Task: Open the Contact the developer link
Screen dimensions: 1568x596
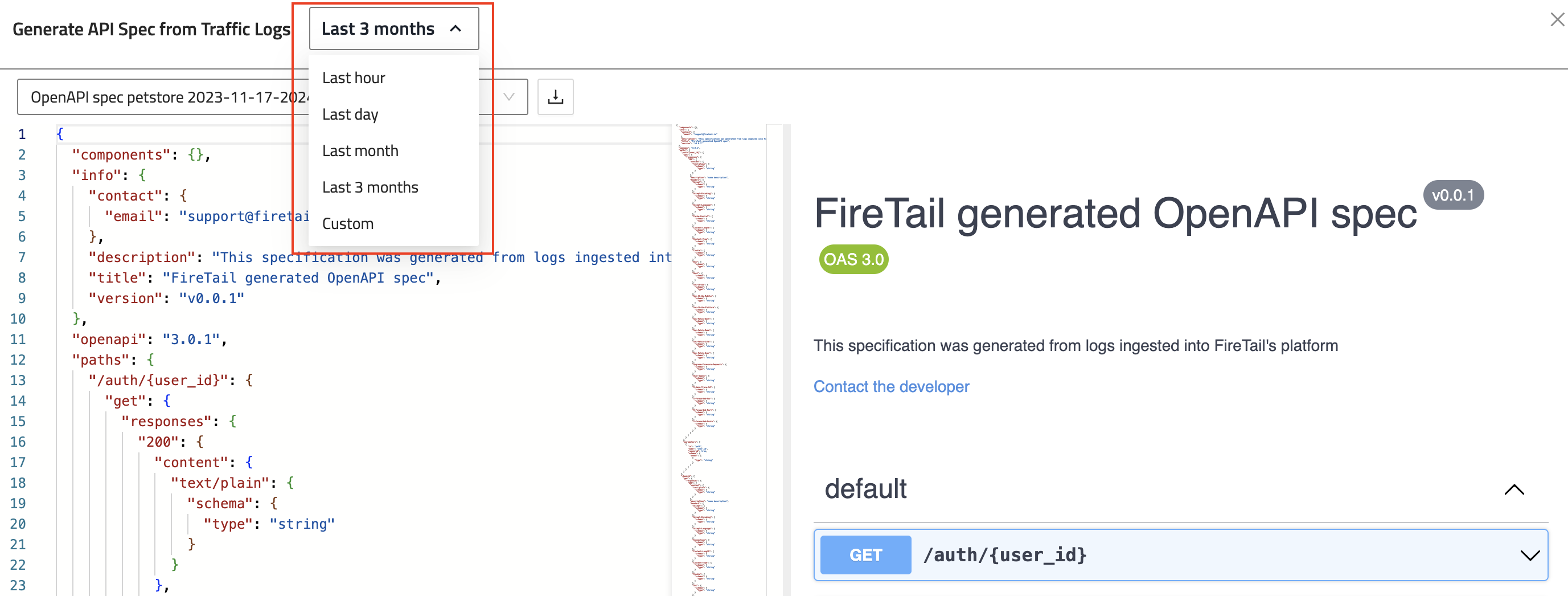Action: 891,387
